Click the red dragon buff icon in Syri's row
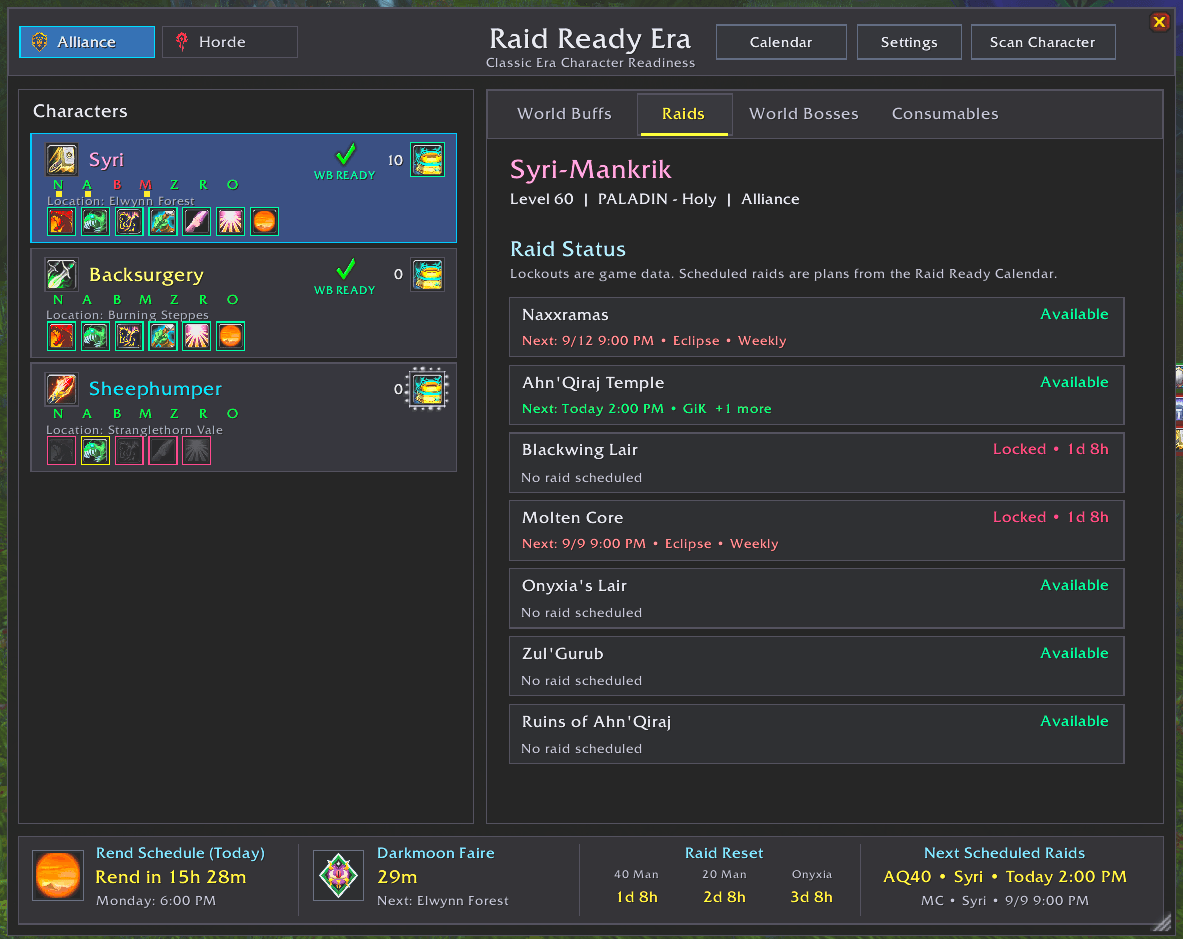Image resolution: width=1183 pixels, height=939 pixels. point(61,222)
